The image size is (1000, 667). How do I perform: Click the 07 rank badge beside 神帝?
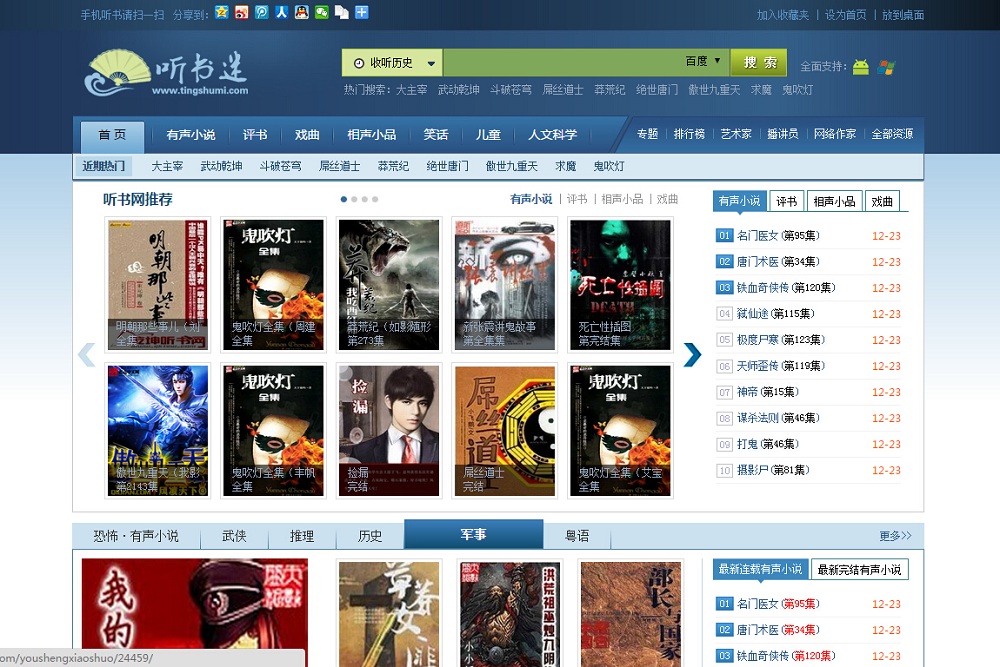click(724, 392)
